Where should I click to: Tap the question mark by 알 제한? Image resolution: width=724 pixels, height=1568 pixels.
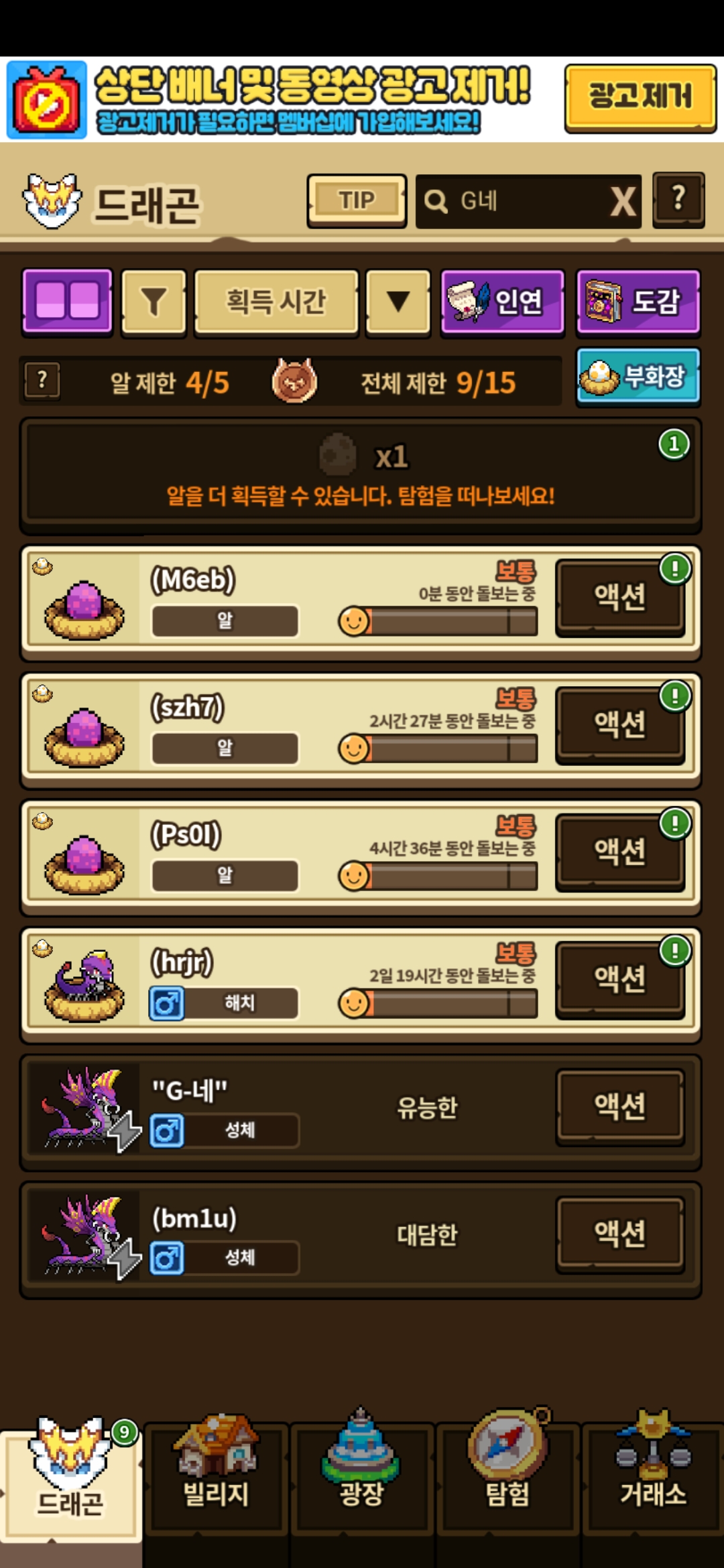[42, 381]
